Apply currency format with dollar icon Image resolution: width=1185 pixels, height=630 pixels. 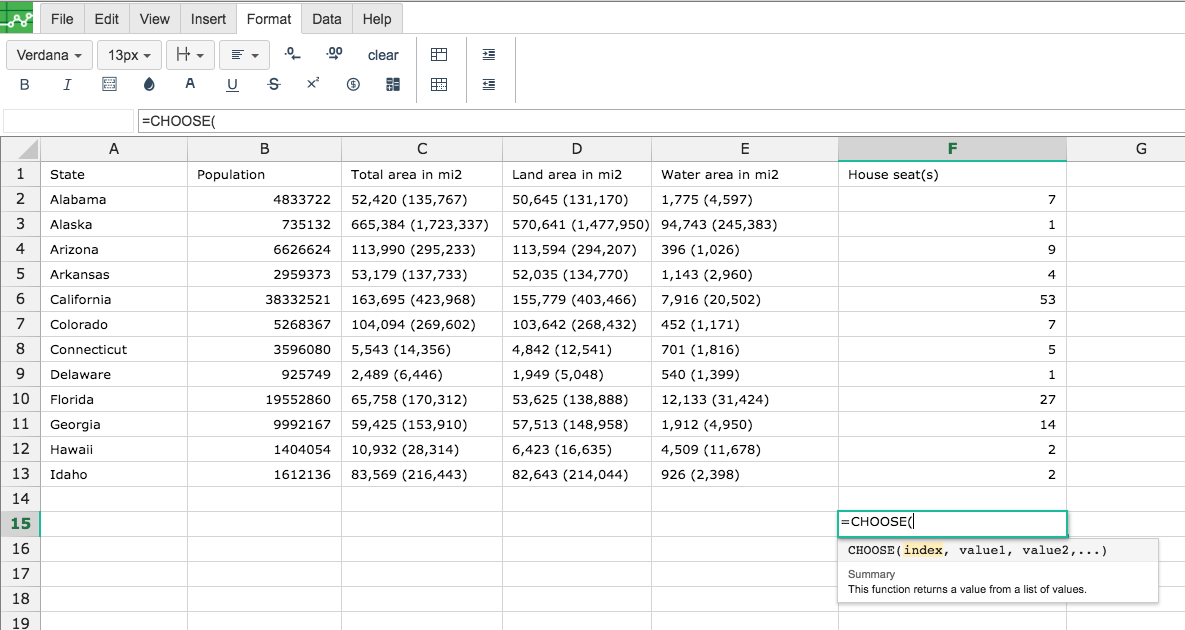[353, 85]
